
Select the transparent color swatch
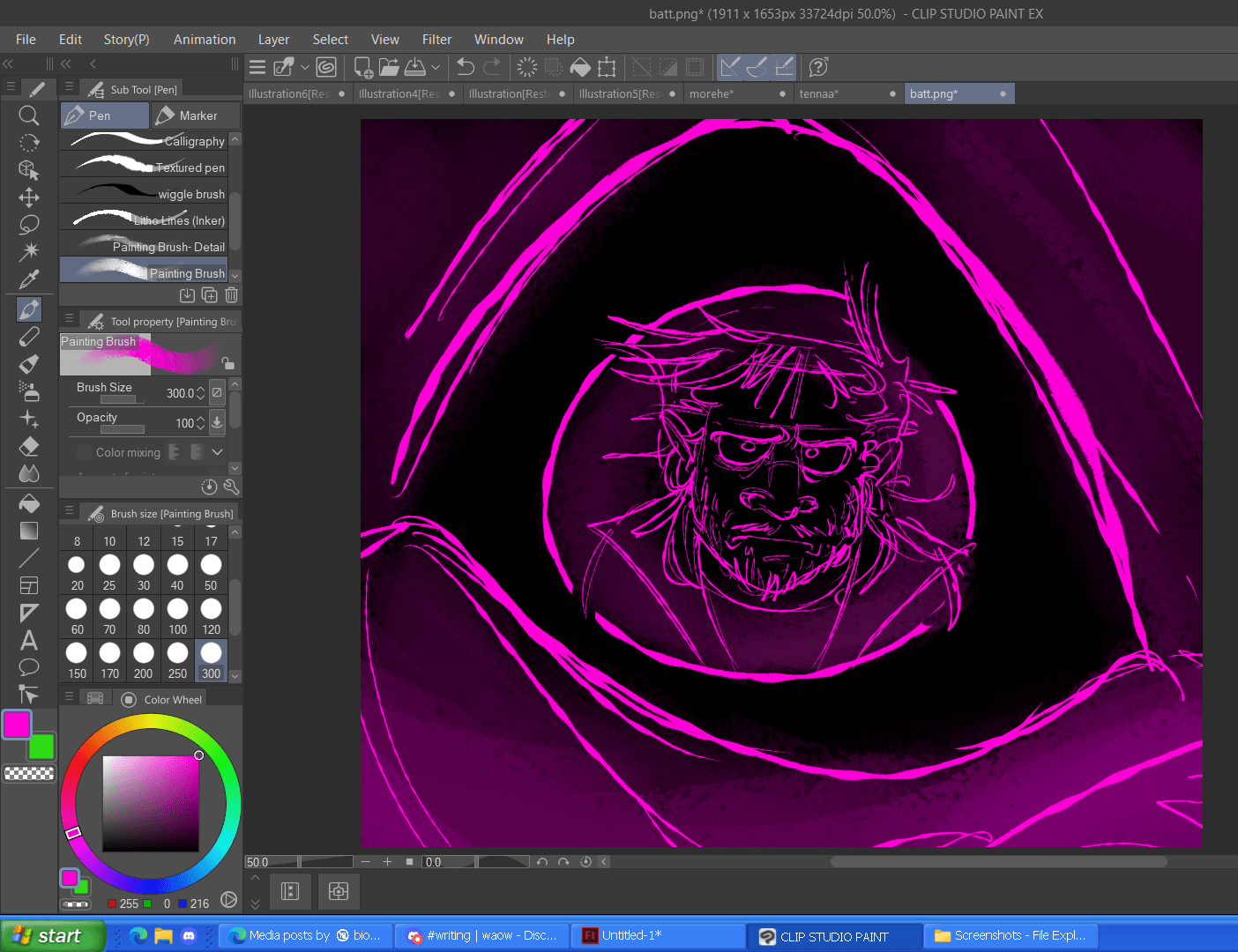click(29, 774)
